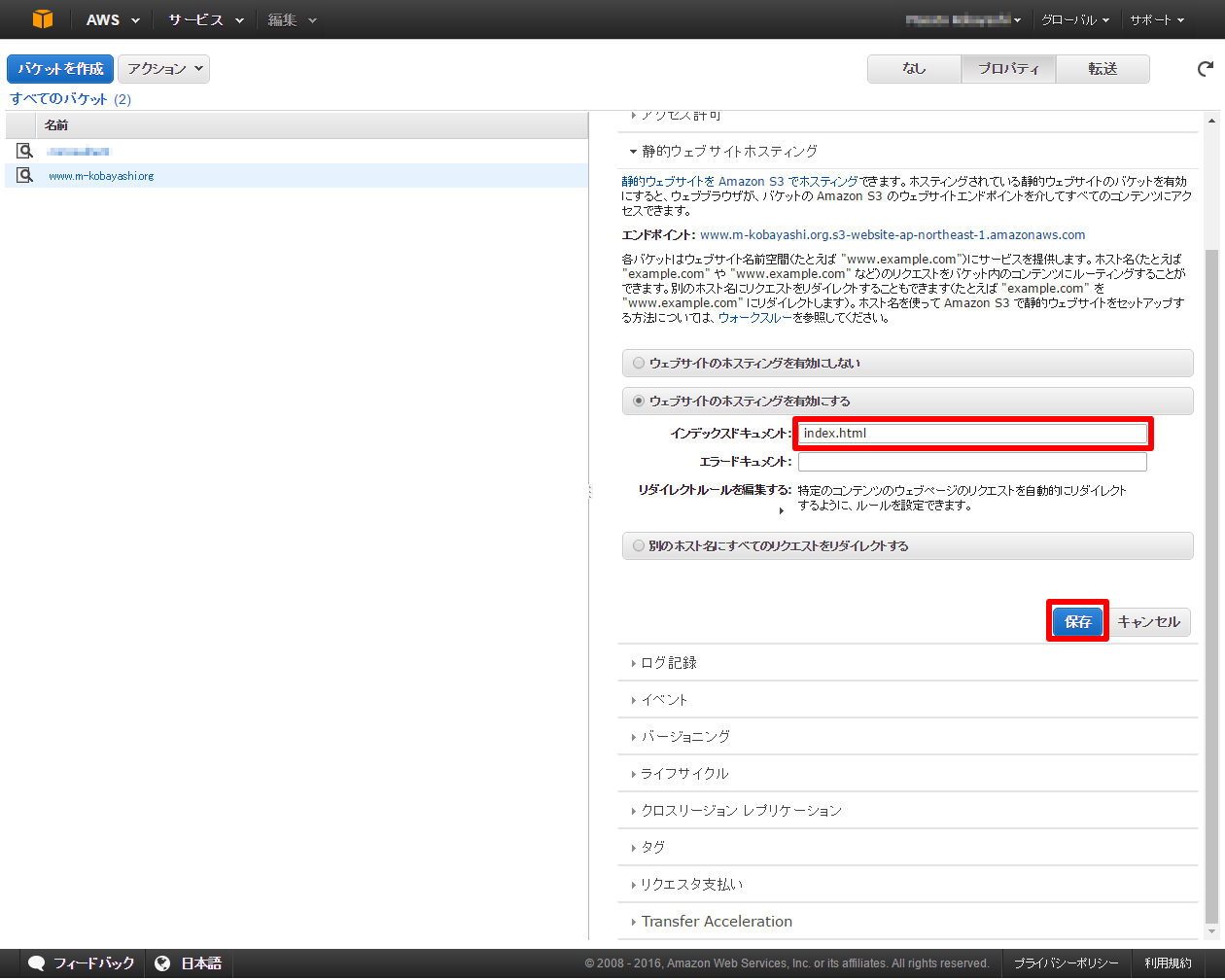
Task: Open the ウォークスルー link
Action: [755, 318]
